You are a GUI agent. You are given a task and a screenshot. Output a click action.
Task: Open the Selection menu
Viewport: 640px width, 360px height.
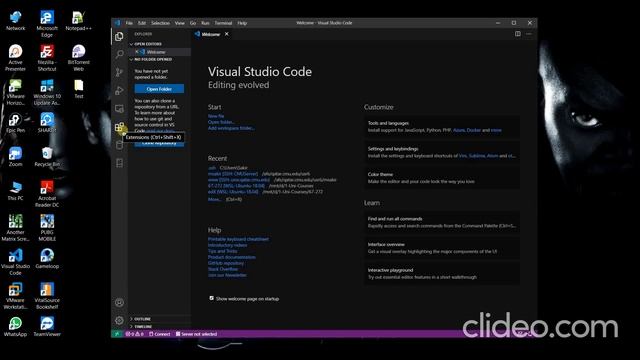tap(160, 23)
